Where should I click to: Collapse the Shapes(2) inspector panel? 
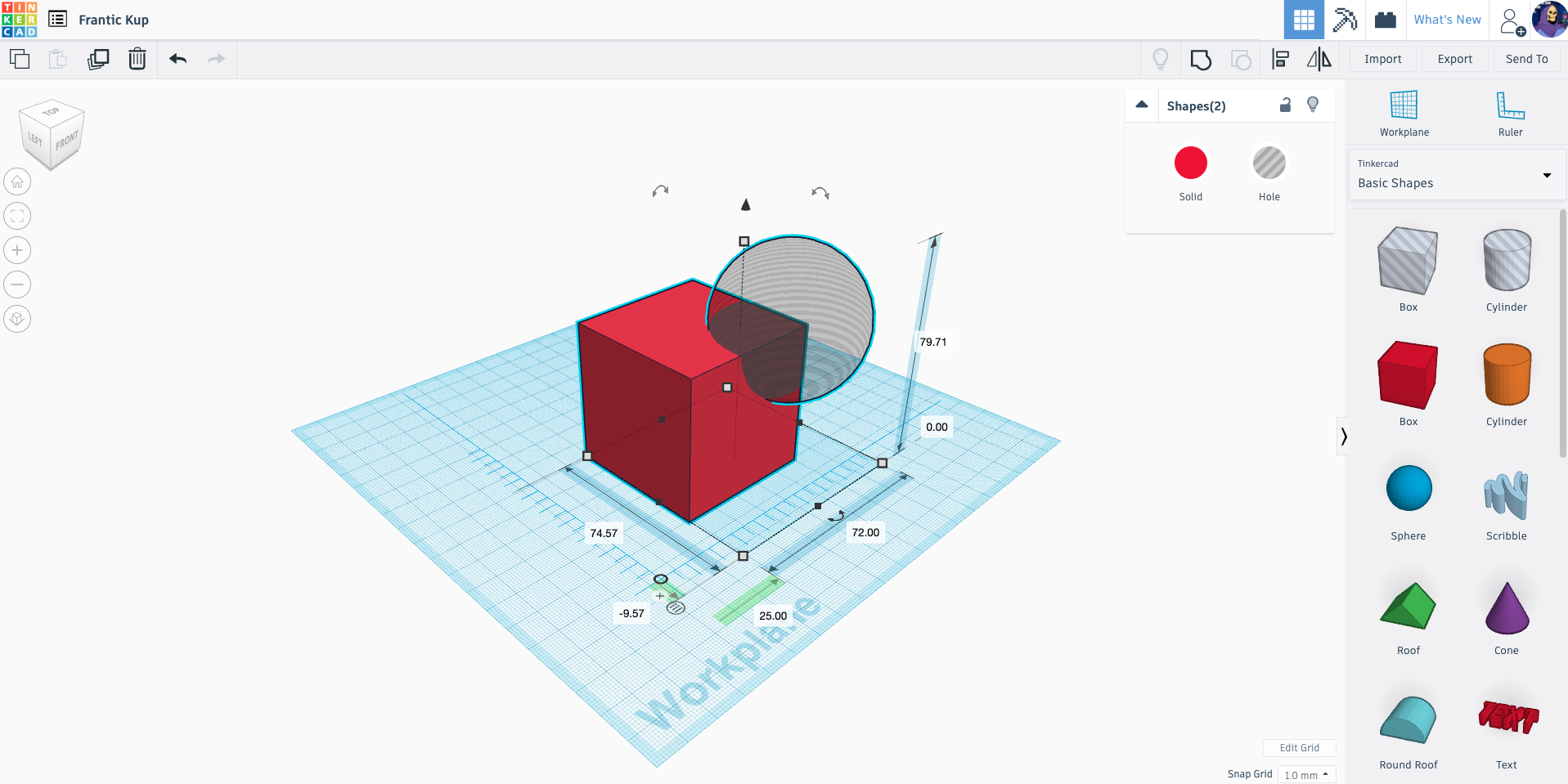[1142, 105]
